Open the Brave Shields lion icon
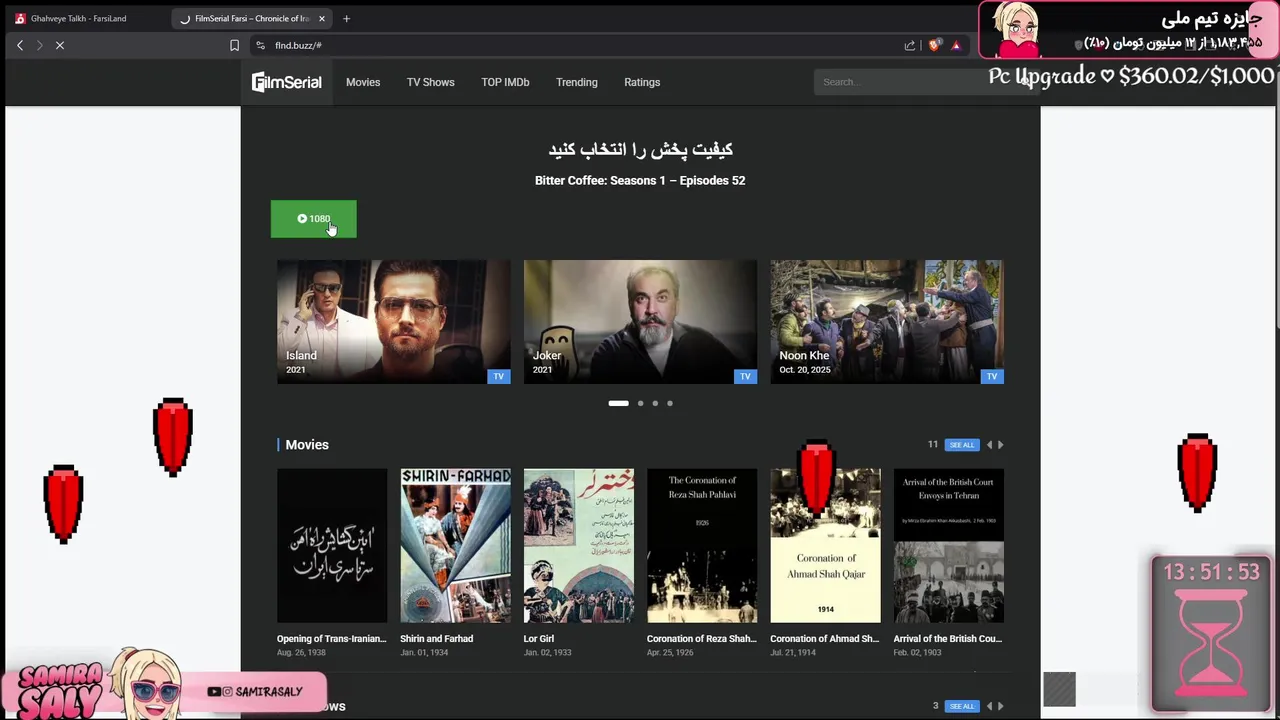 click(935, 45)
